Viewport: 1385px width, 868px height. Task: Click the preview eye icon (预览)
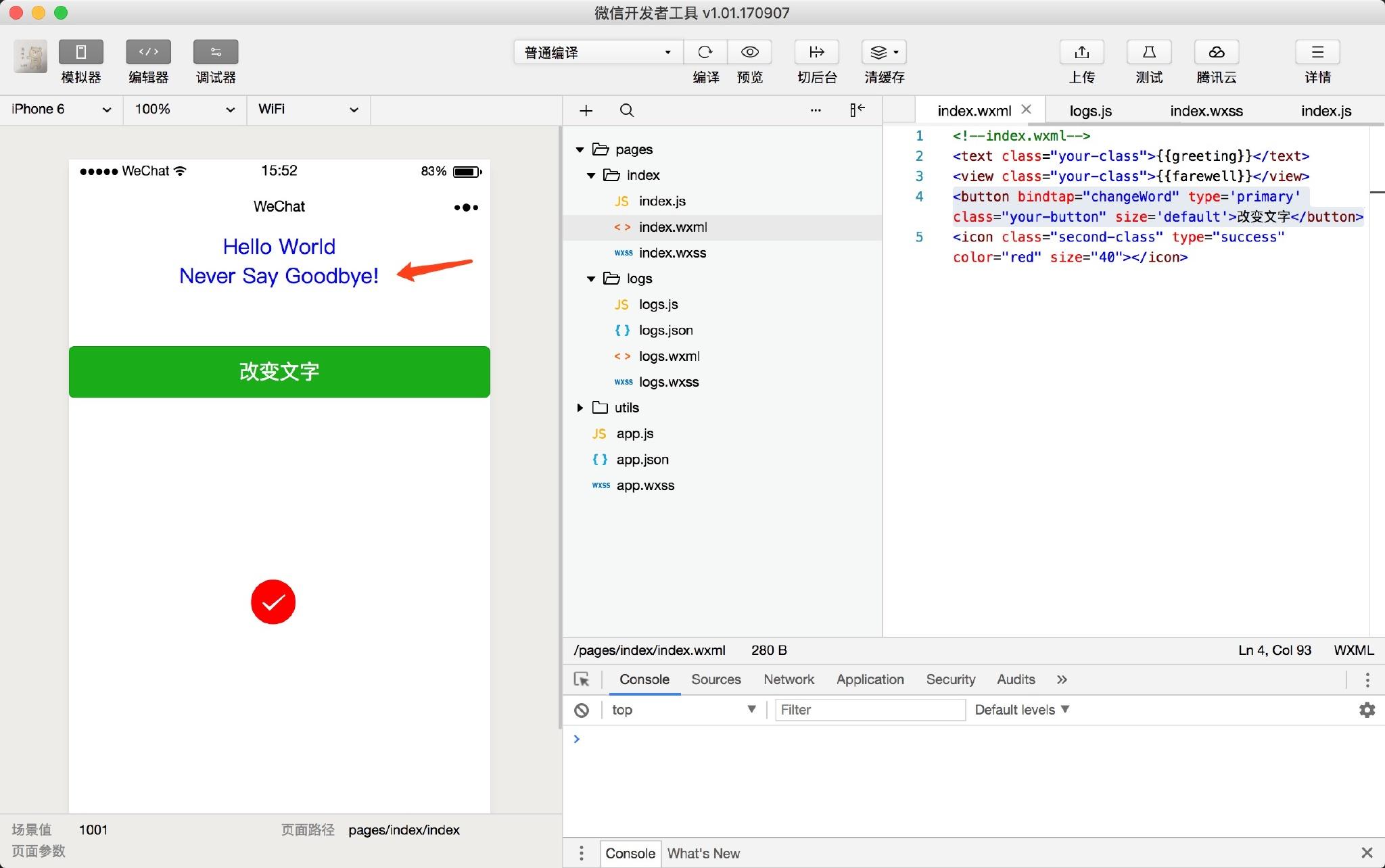pos(749,52)
